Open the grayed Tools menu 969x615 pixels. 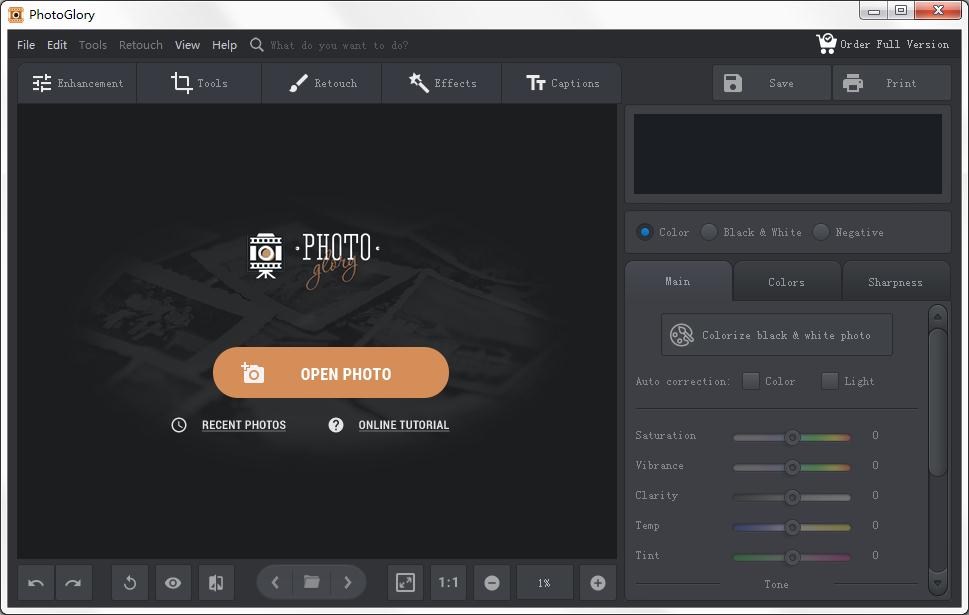point(93,45)
